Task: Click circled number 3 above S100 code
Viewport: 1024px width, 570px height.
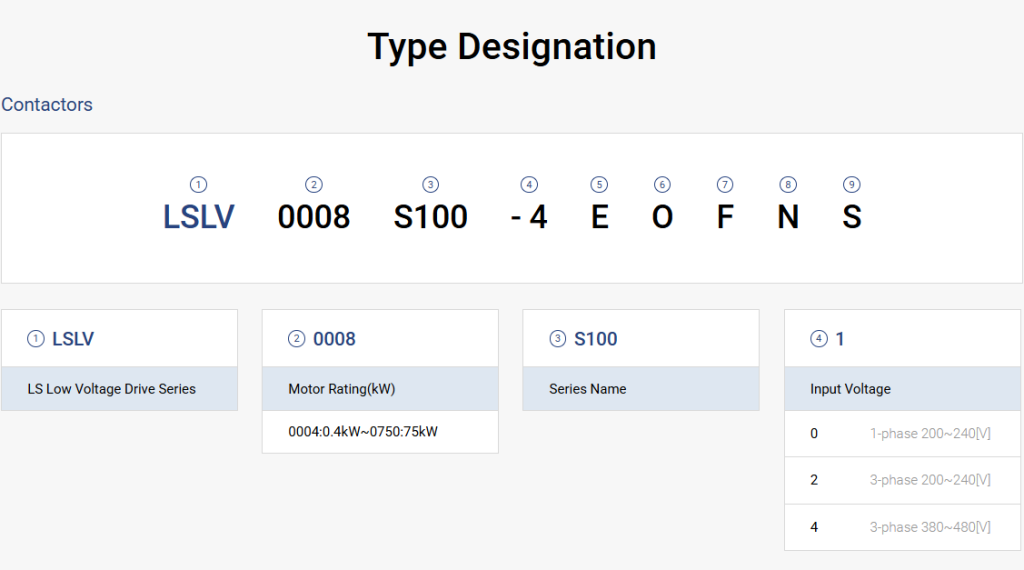Action: pyautogui.click(x=430, y=185)
